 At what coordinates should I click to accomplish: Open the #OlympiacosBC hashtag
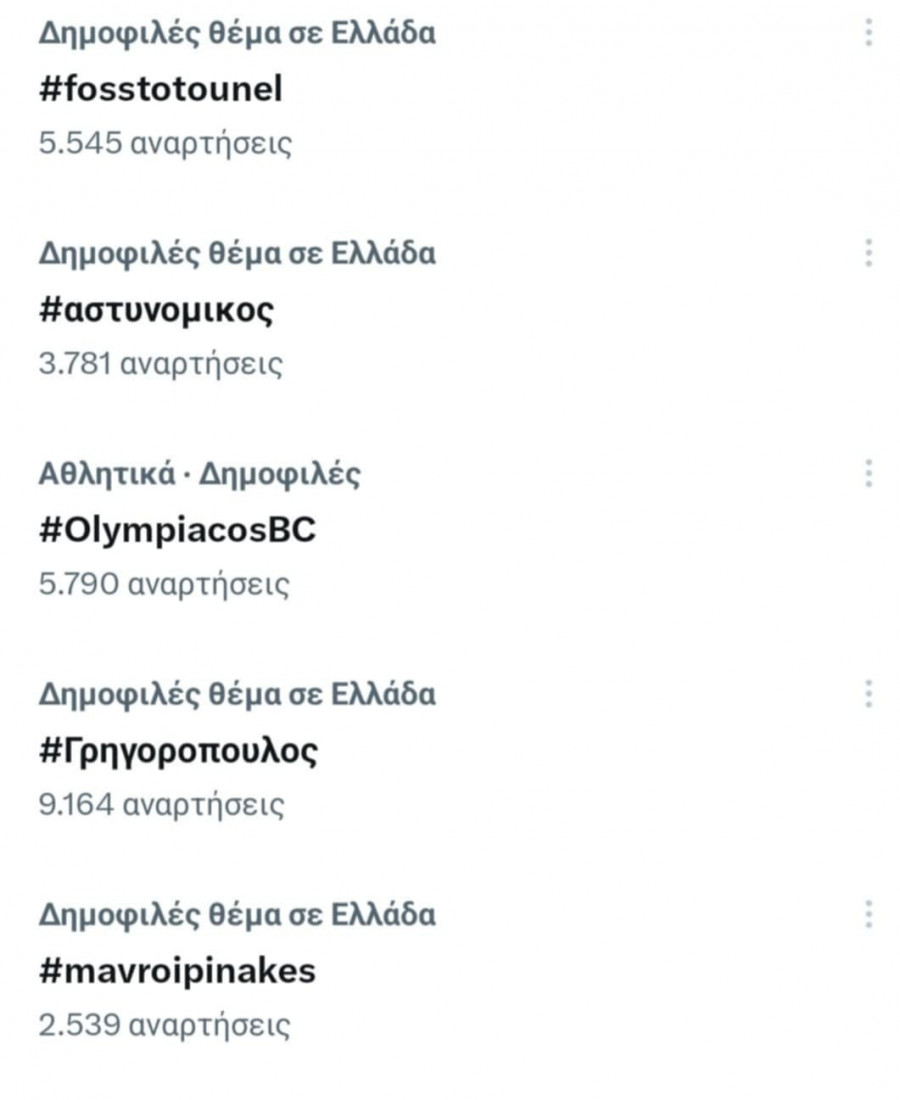click(x=177, y=530)
